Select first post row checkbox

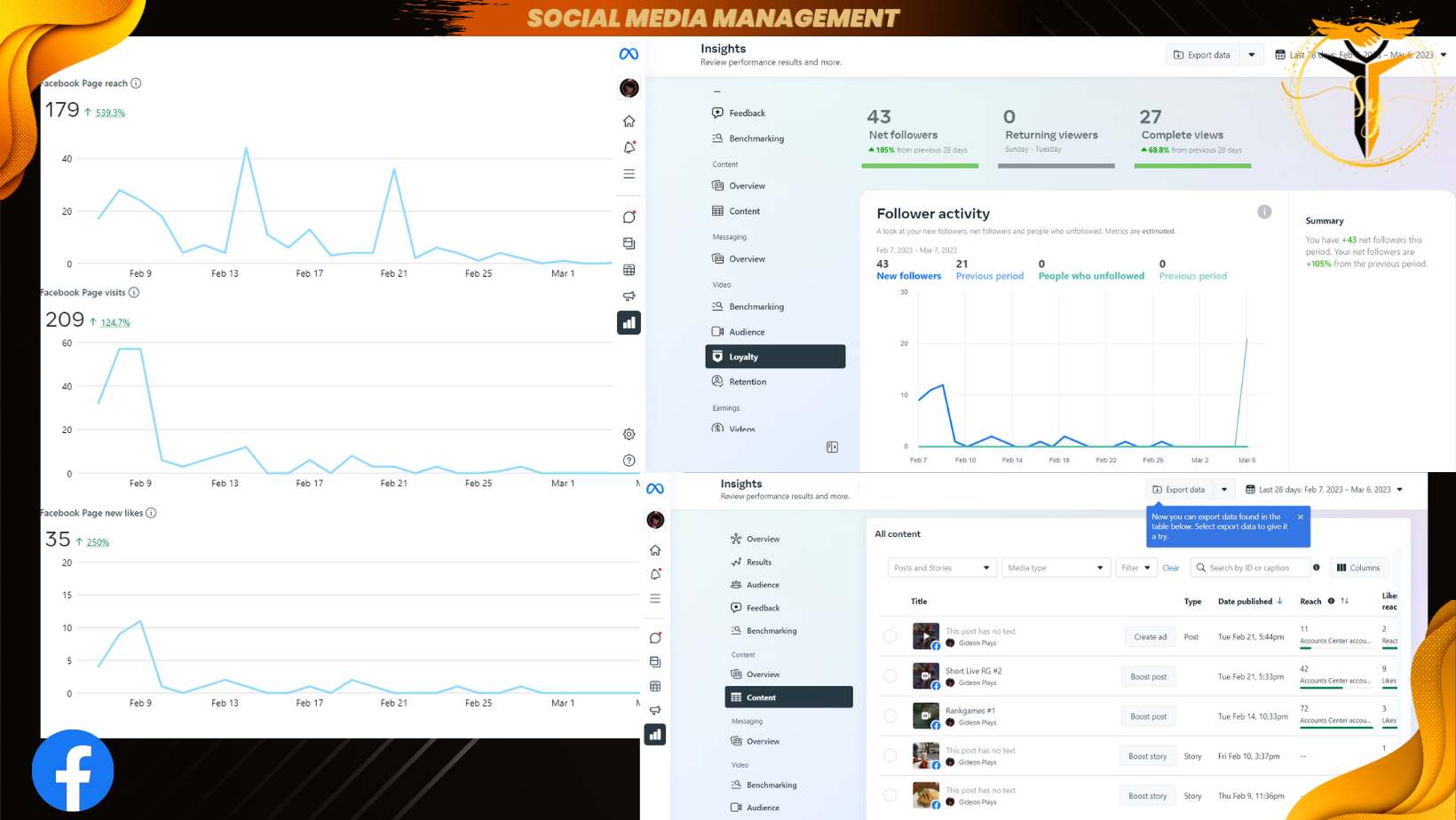pyautogui.click(x=890, y=636)
